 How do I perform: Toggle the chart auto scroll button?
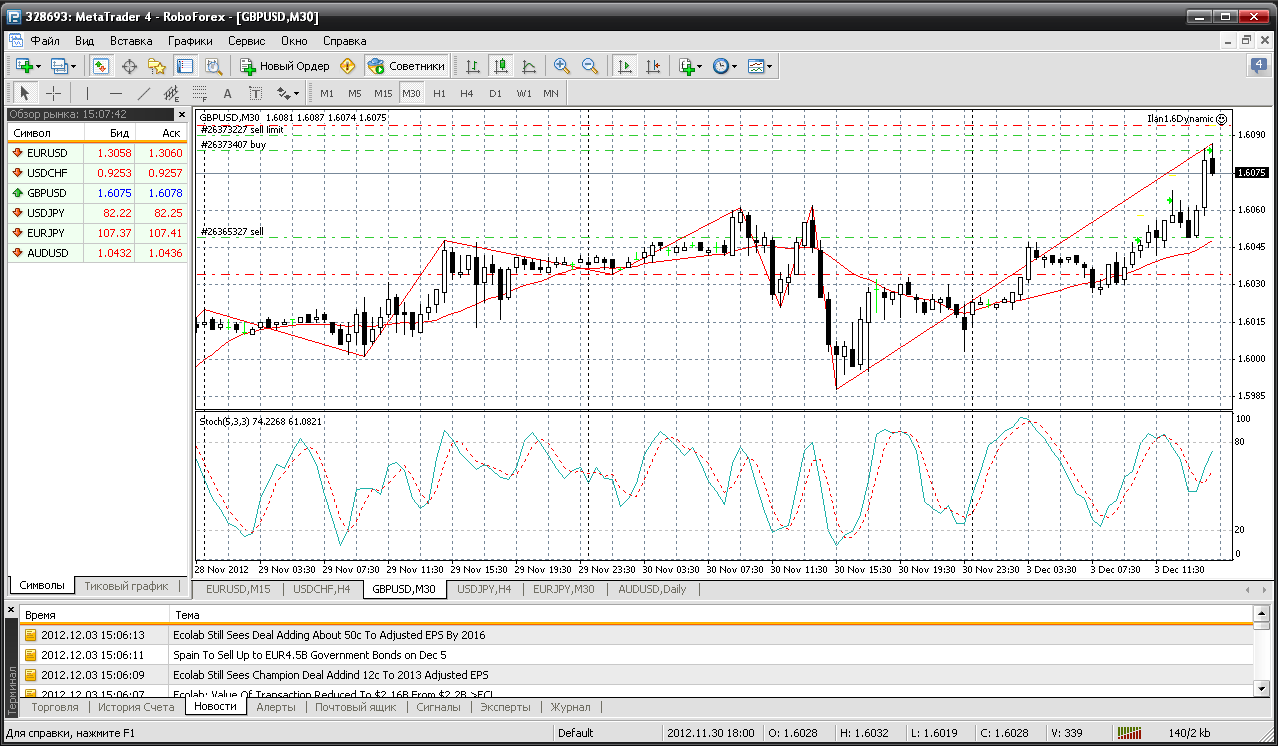pyautogui.click(x=625, y=66)
